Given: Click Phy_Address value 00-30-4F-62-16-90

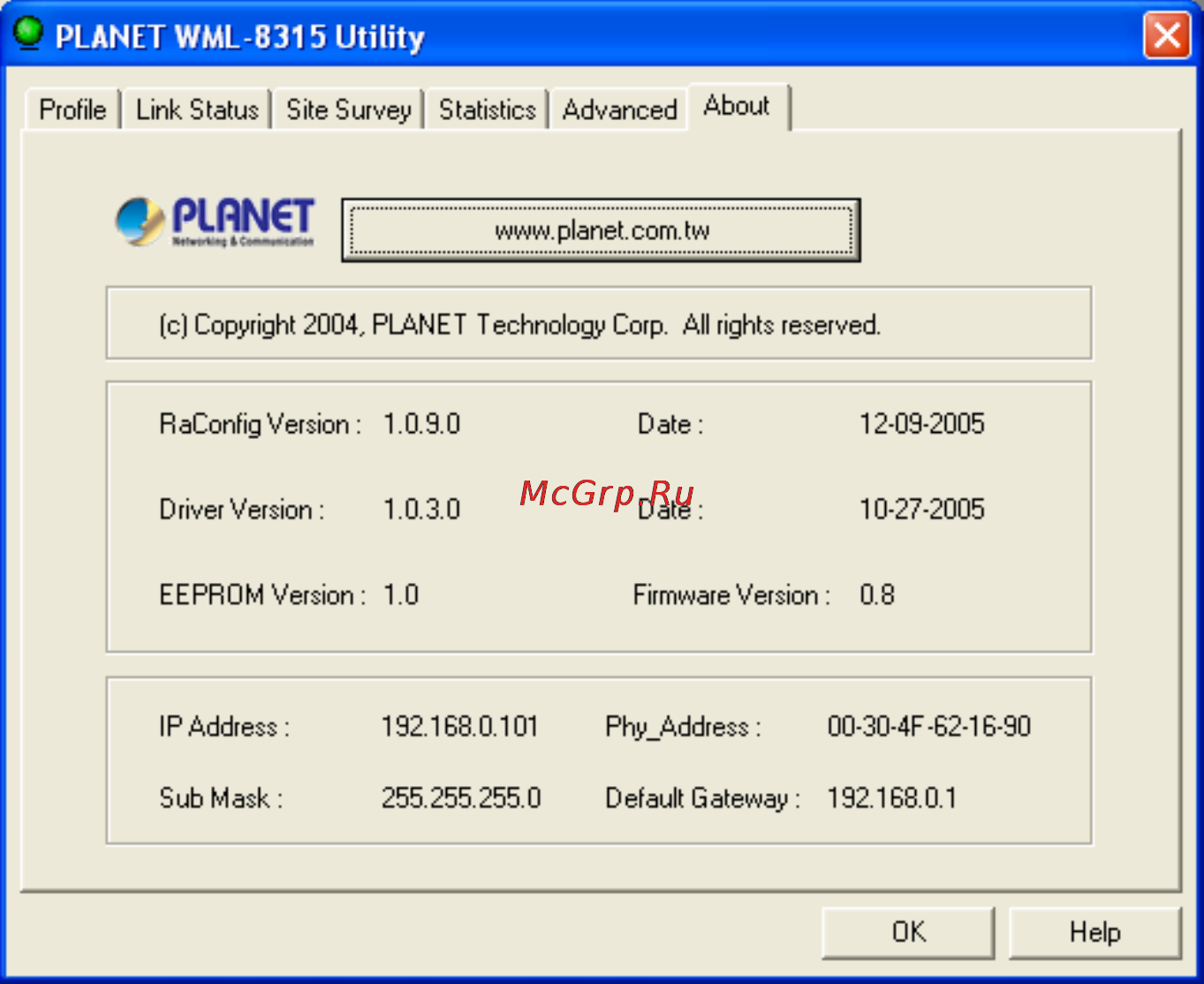Looking at the screenshot, I should [x=928, y=726].
